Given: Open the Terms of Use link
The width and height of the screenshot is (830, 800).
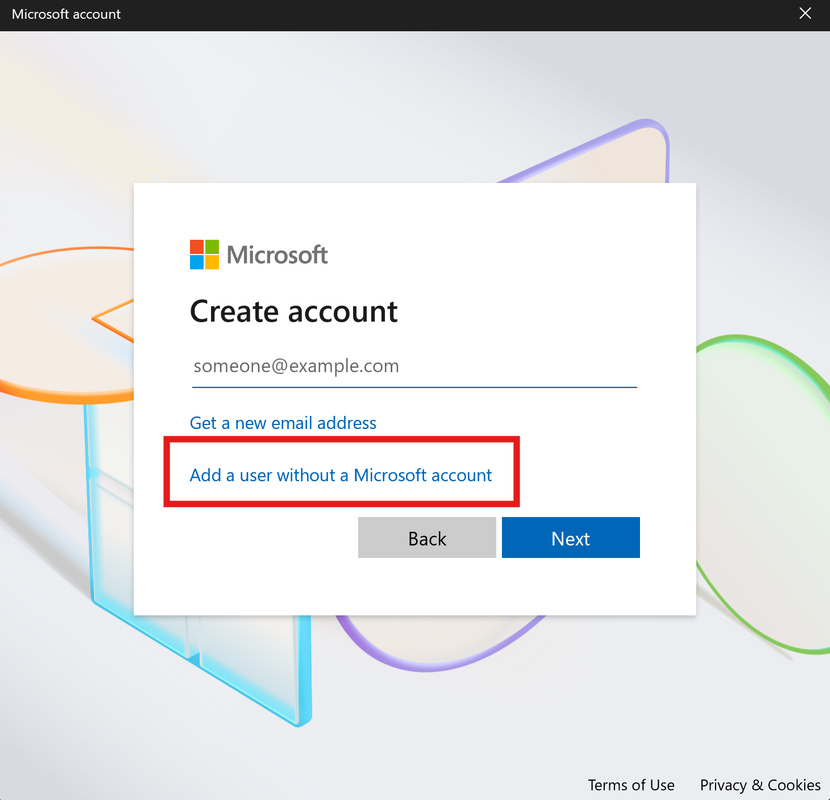Looking at the screenshot, I should [x=631, y=785].
